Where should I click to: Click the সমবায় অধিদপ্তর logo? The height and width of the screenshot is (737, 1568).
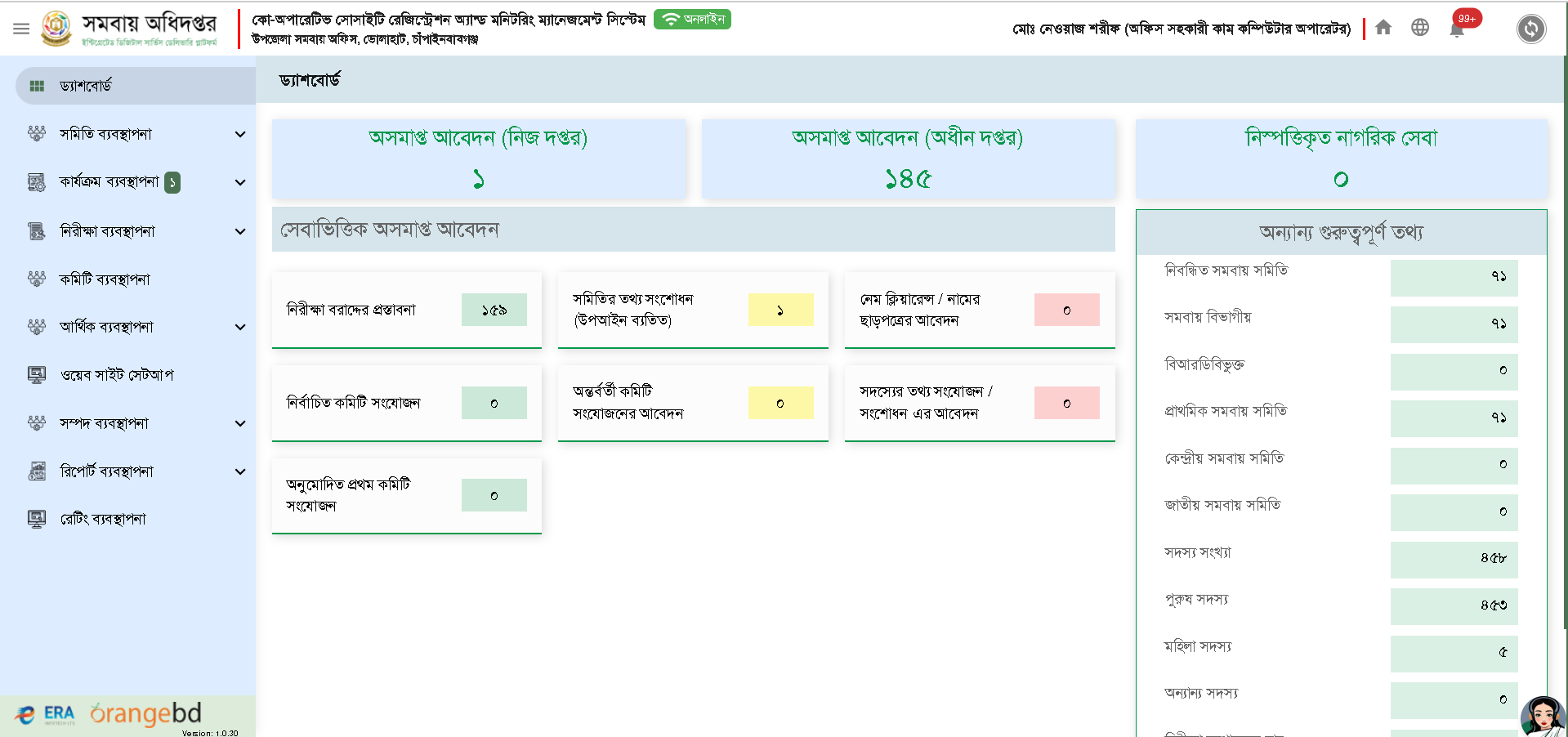click(x=56, y=29)
